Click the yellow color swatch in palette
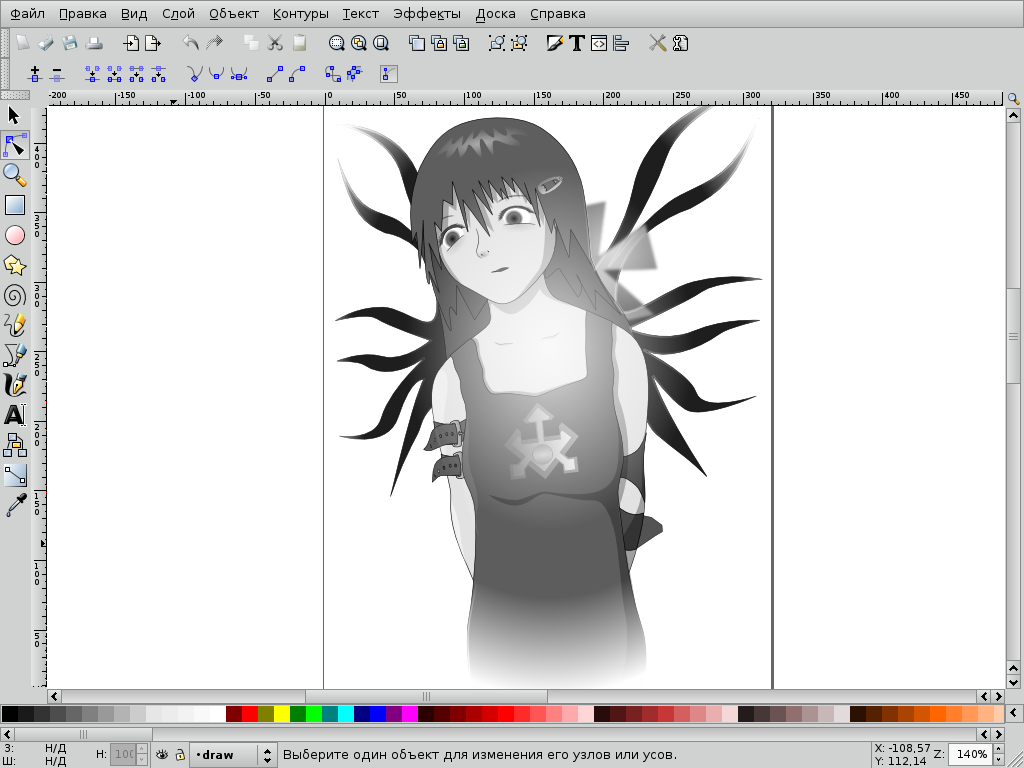The image size is (1024, 768). pyautogui.click(x=282, y=714)
